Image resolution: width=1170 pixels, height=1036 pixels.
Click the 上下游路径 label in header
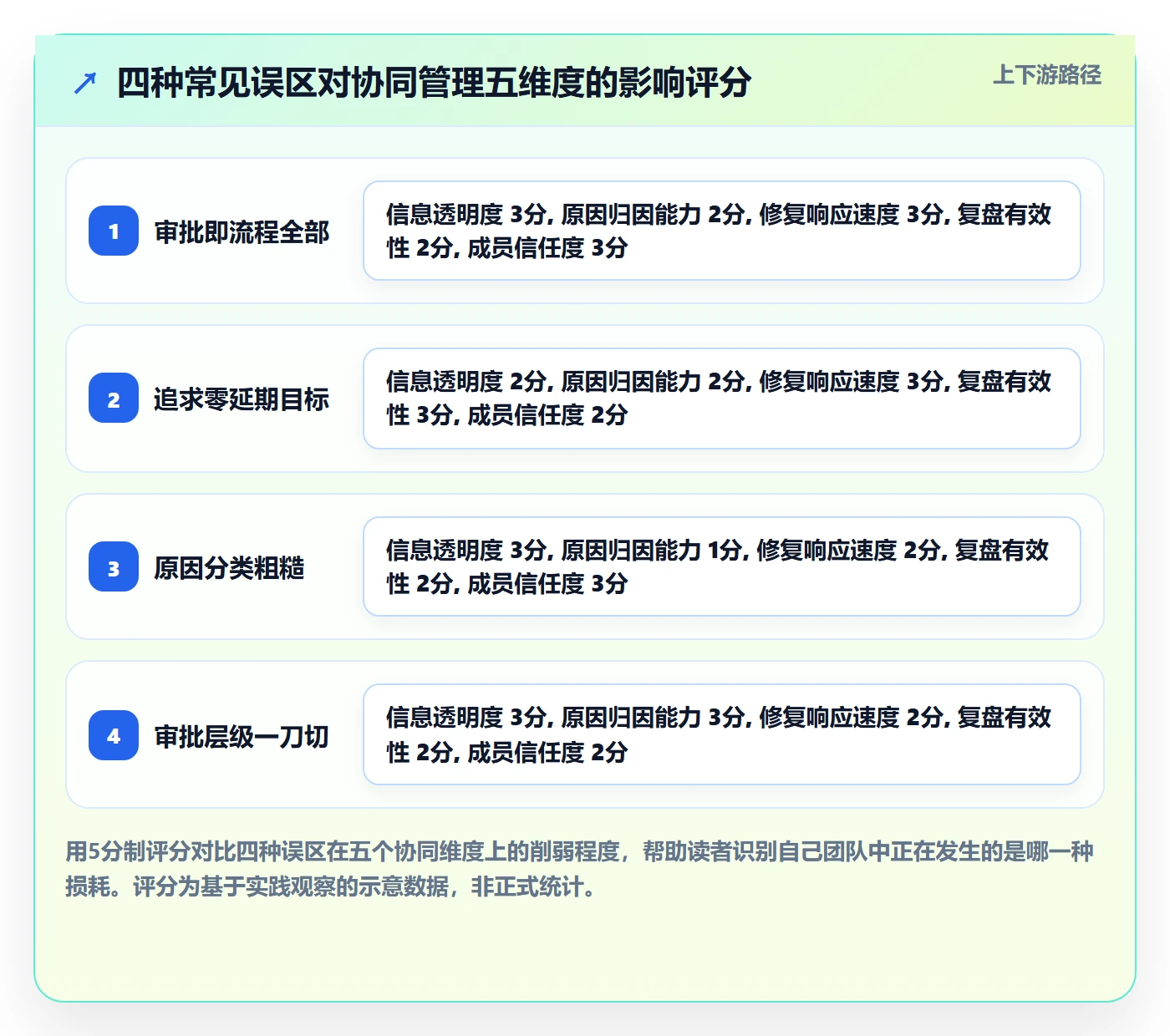[x=1047, y=75]
